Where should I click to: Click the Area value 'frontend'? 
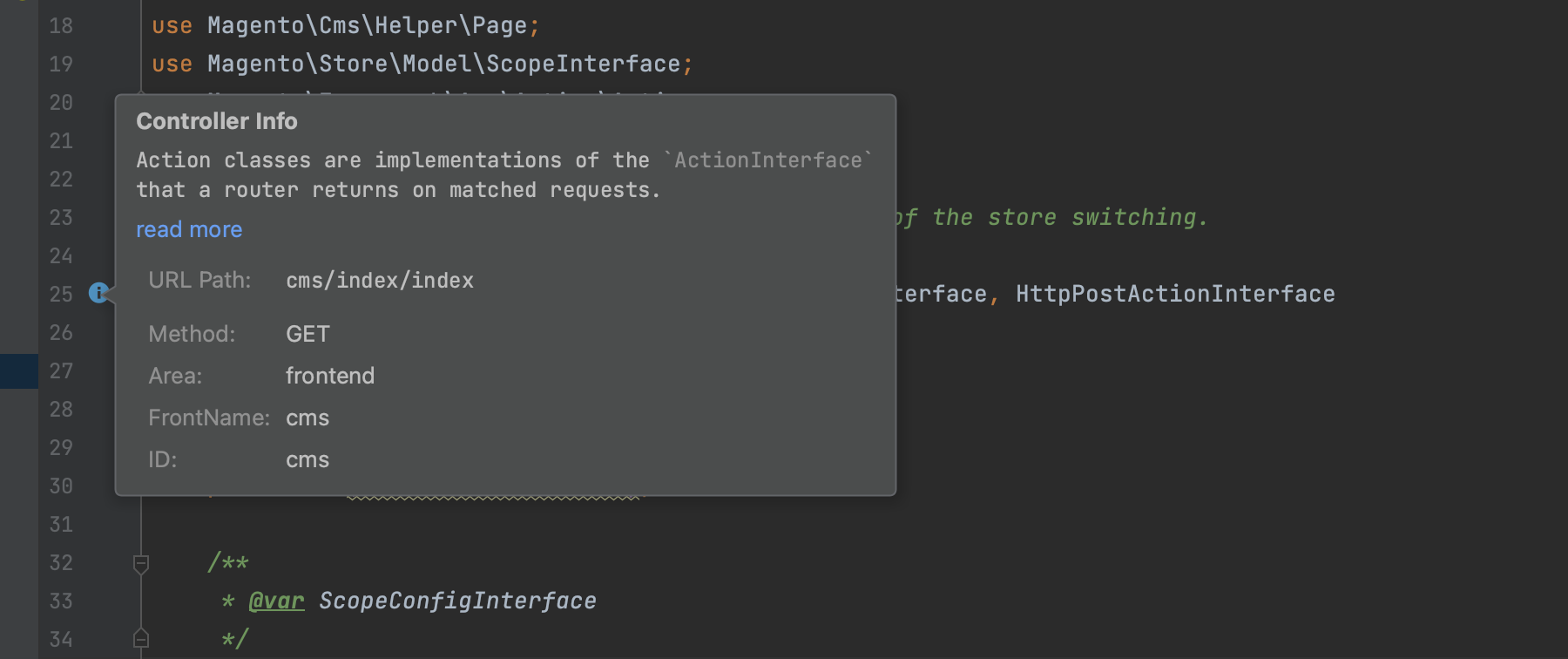point(330,376)
